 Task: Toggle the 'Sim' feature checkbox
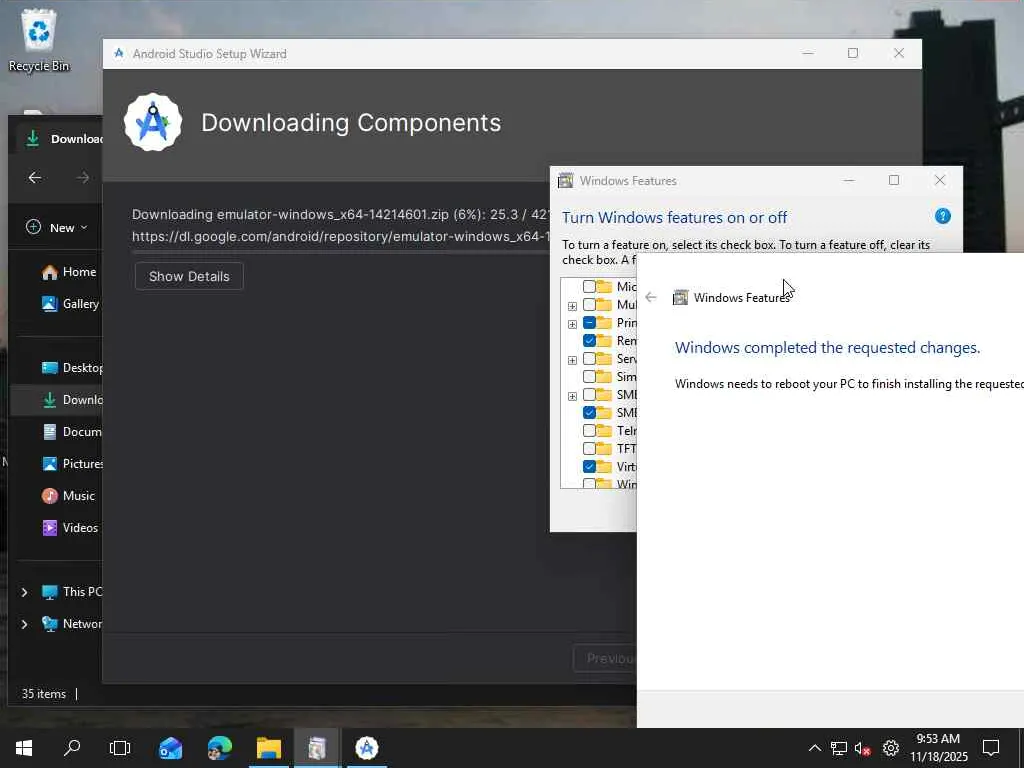tap(589, 376)
